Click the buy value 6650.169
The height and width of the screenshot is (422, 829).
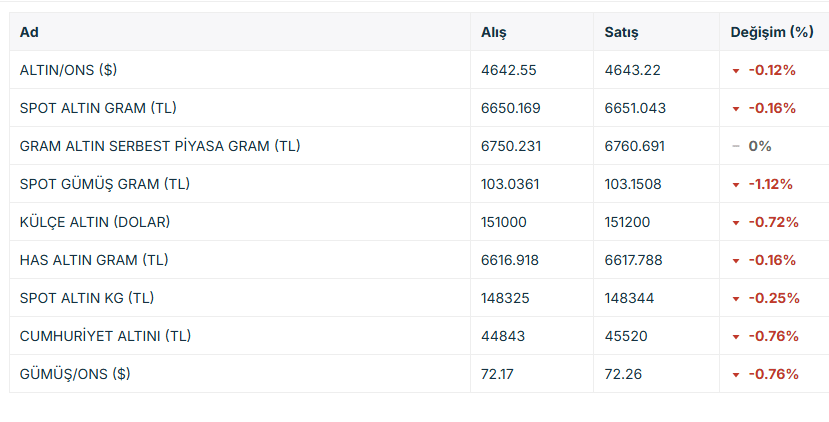tap(511, 108)
